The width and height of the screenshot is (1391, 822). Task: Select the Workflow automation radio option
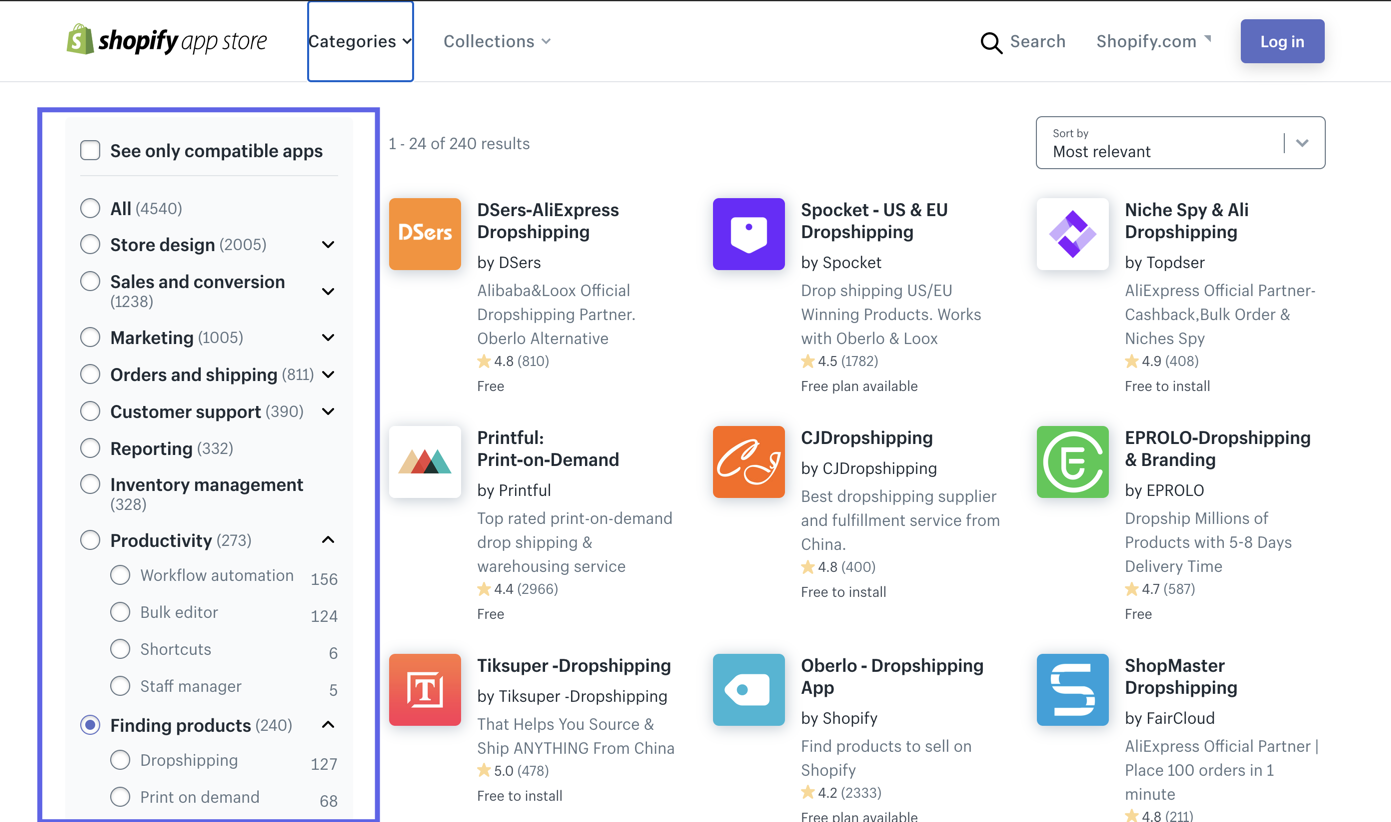click(120, 575)
